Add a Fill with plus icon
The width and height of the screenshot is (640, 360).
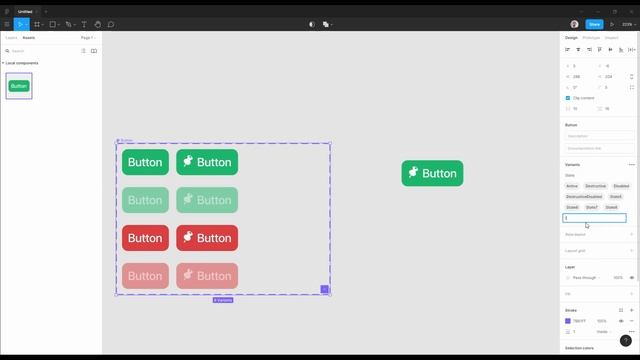pyautogui.click(x=631, y=294)
